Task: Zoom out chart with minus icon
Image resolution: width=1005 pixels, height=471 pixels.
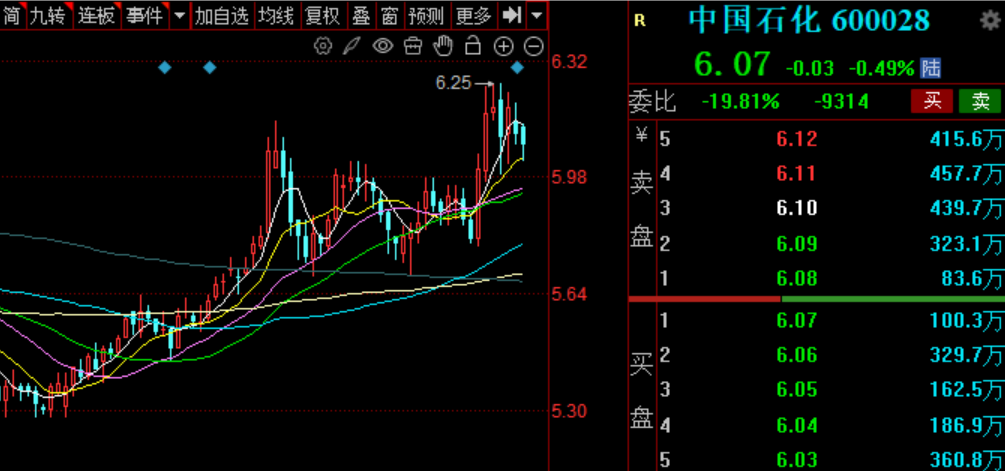Action: [533, 46]
